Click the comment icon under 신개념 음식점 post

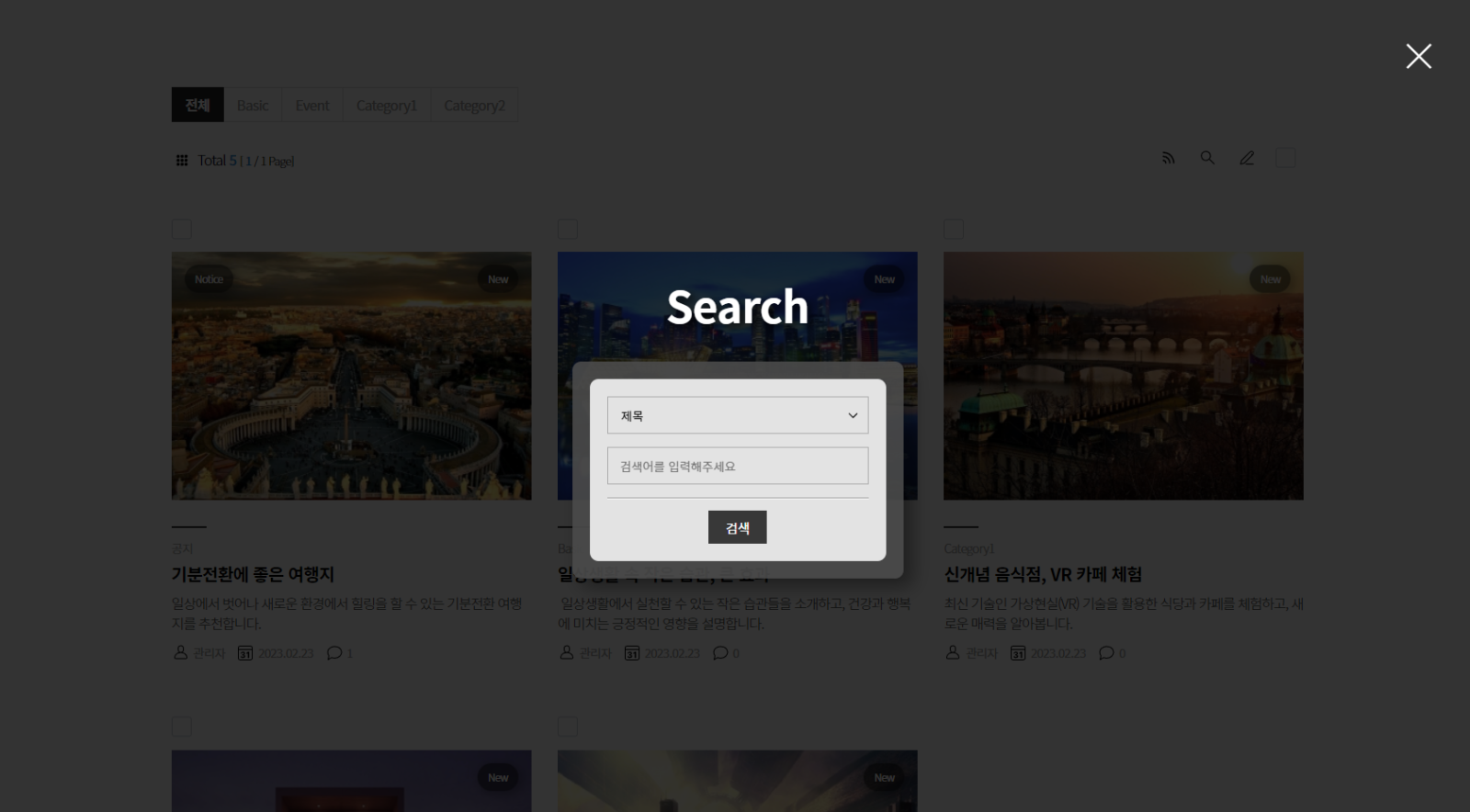(1106, 652)
